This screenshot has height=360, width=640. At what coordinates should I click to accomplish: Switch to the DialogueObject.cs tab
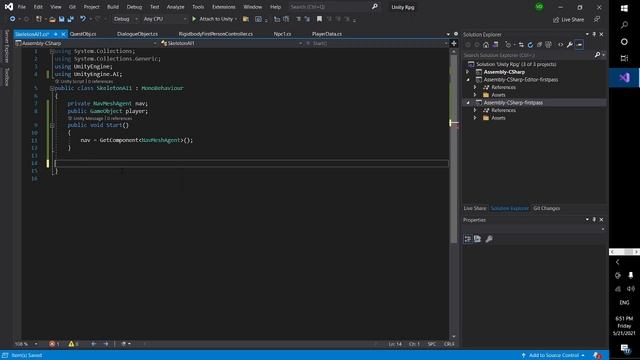[137, 34]
